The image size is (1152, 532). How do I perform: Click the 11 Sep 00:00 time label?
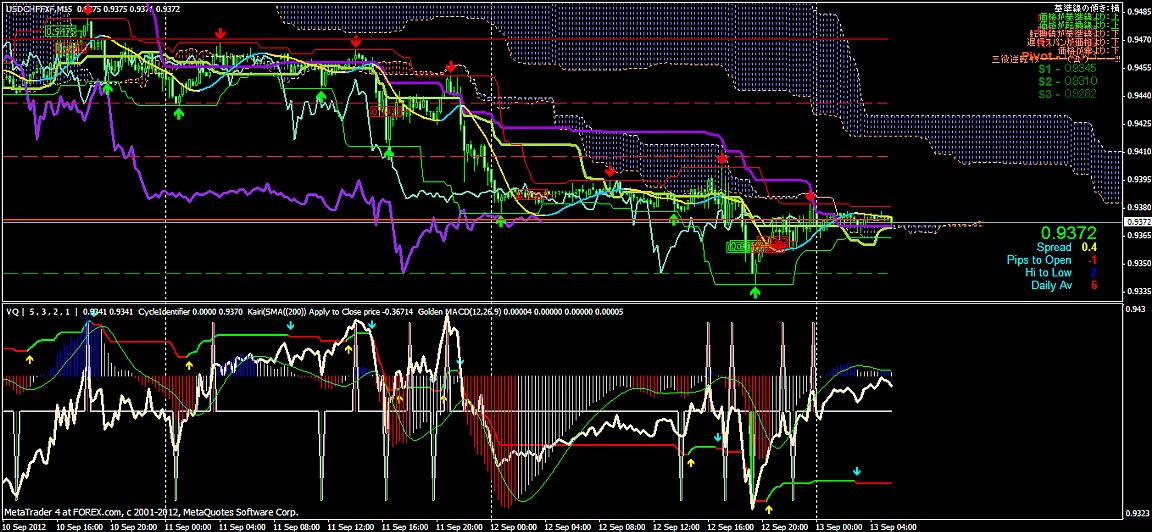[190, 526]
